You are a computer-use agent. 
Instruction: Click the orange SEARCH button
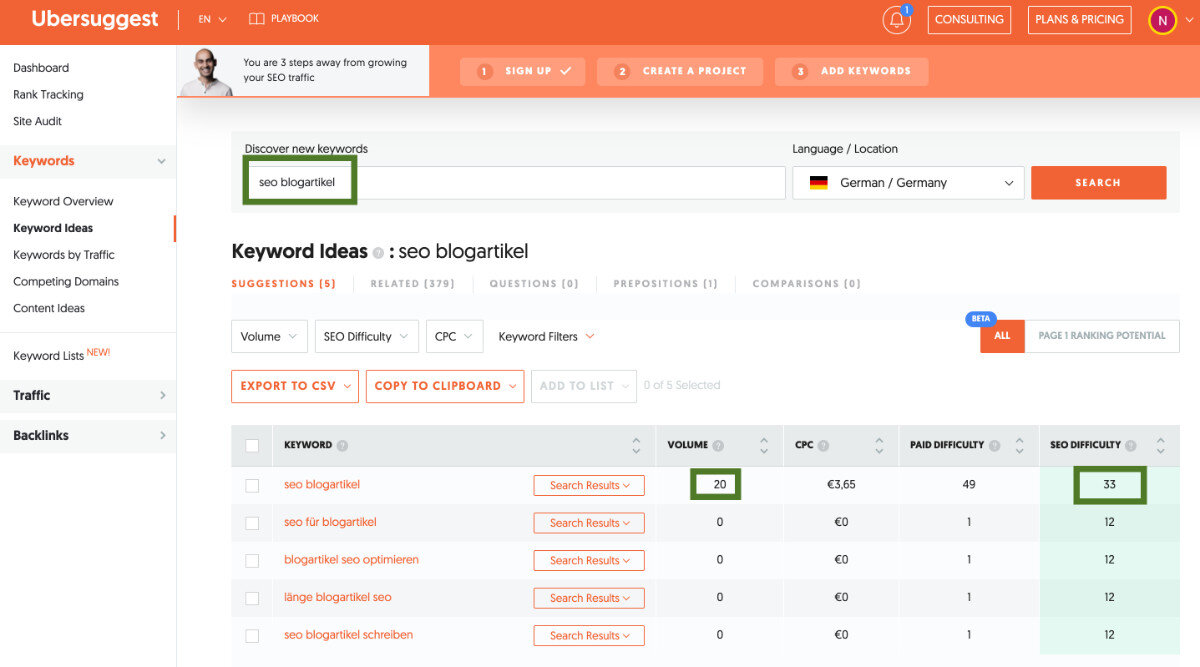coord(1098,183)
